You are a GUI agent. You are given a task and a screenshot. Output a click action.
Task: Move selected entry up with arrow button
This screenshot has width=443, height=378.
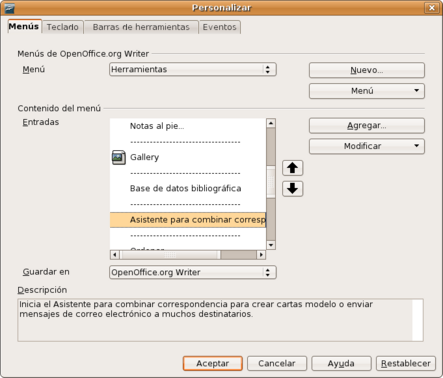[292, 168]
